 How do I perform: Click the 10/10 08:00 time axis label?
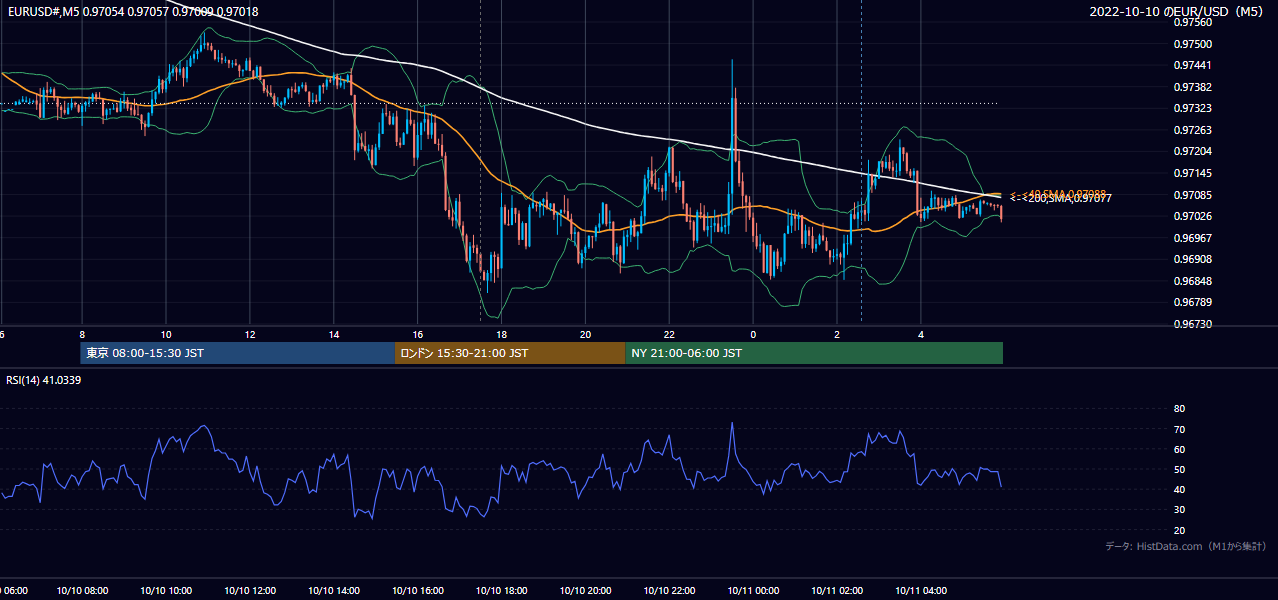(x=82, y=591)
